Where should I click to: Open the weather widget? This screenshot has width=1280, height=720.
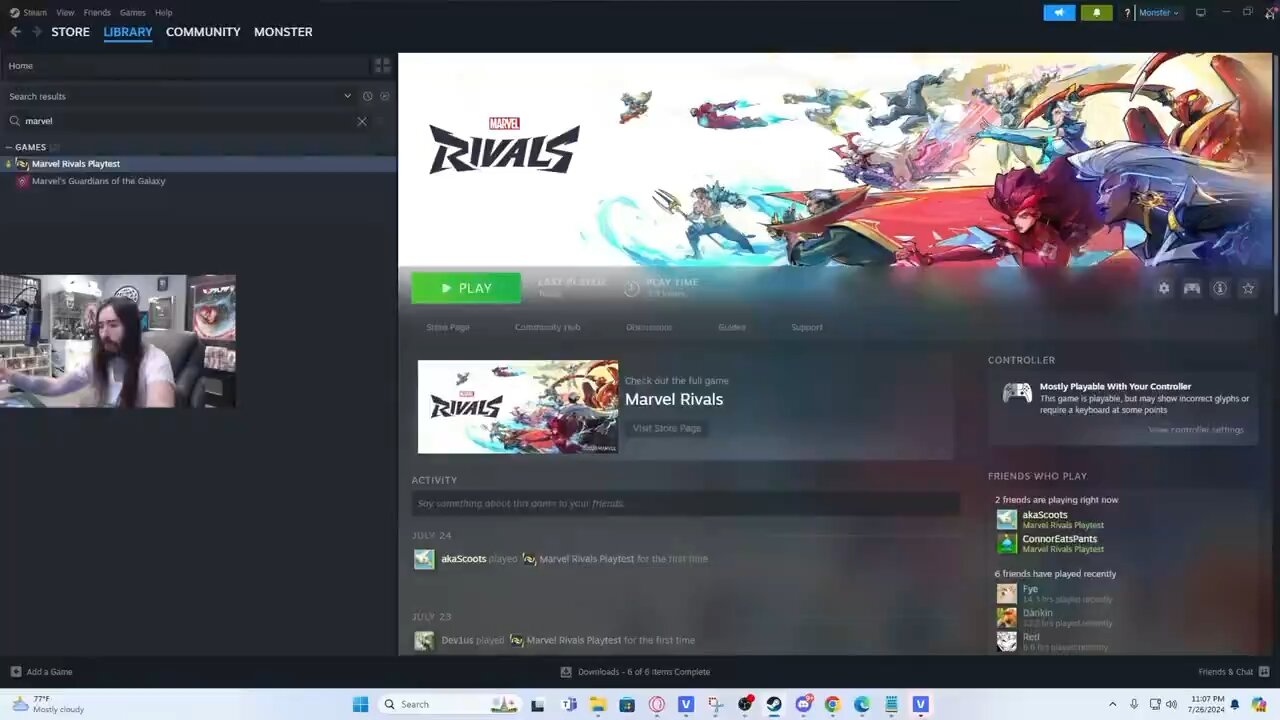[48, 704]
